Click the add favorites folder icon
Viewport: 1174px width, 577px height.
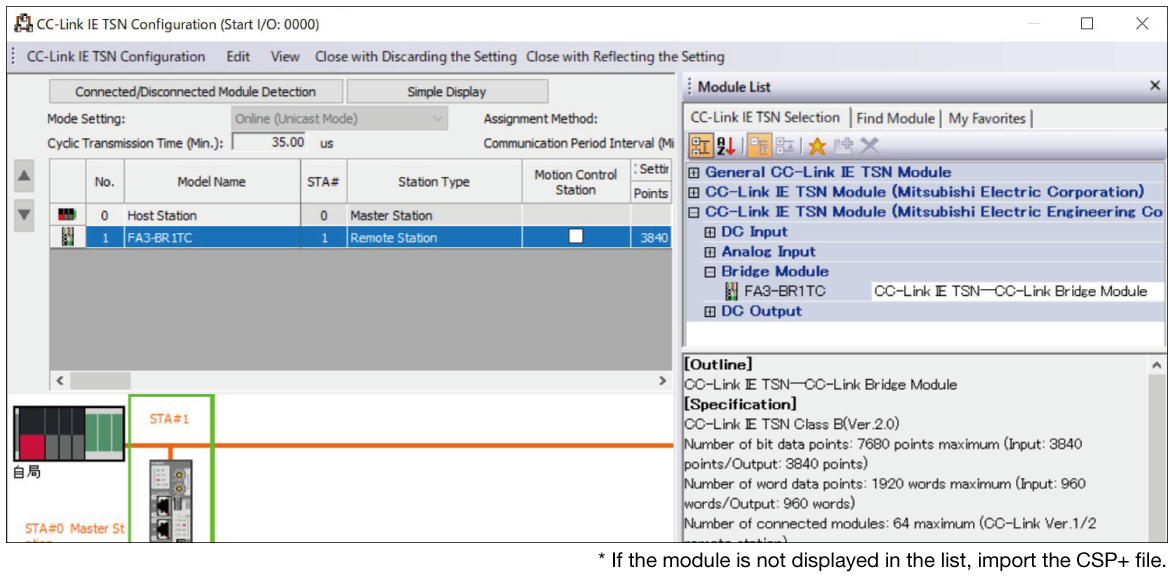tap(844, 146)
